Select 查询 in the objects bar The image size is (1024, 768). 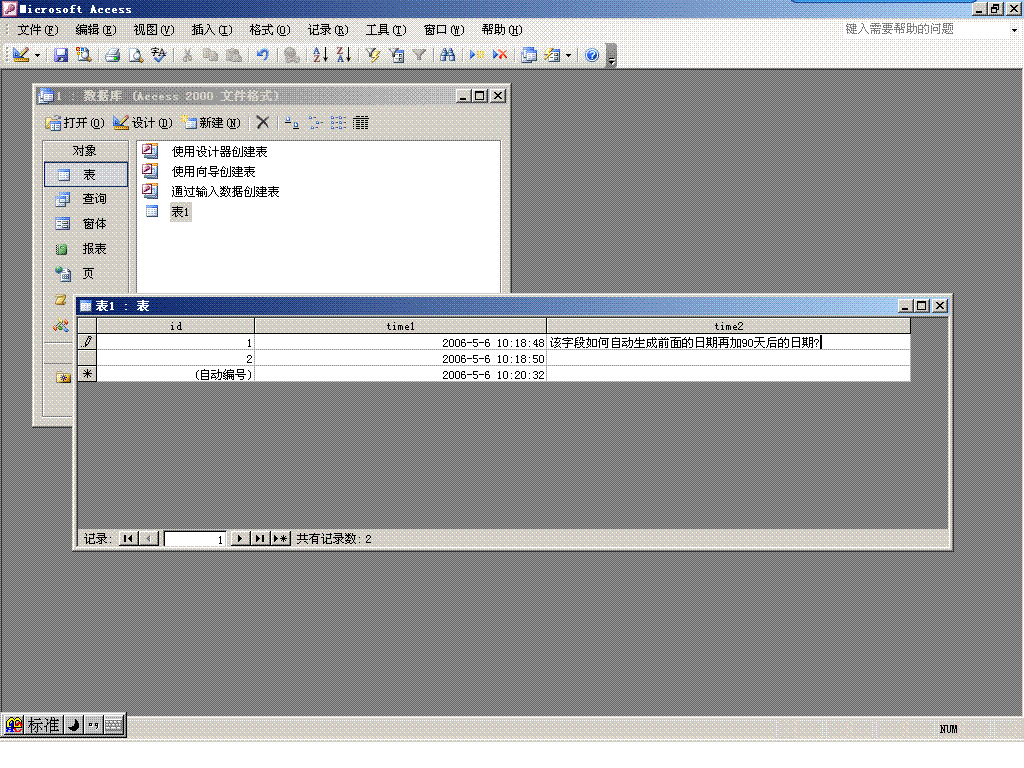(86, 199)
